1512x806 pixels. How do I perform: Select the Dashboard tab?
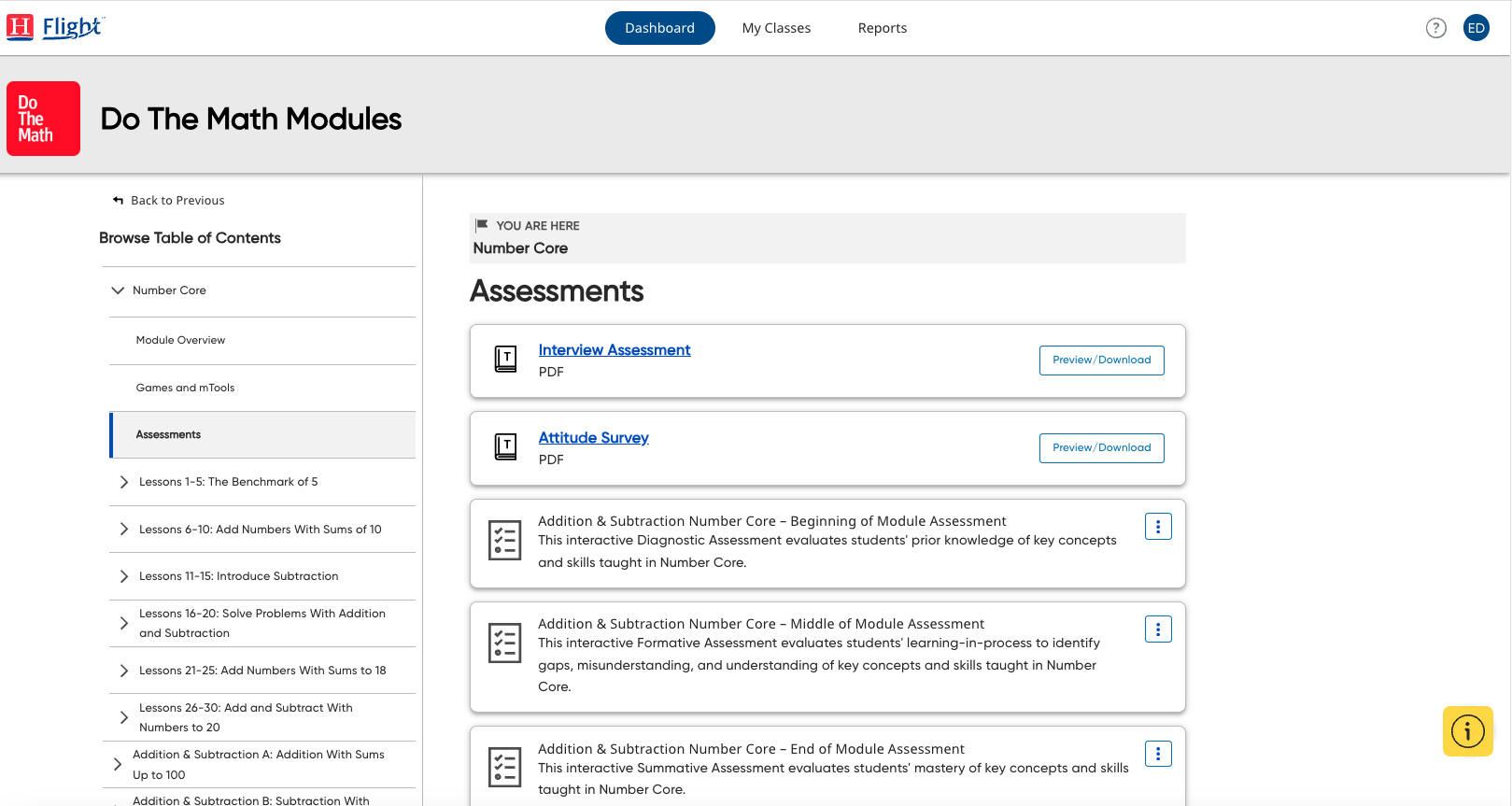tap(659, 28)
